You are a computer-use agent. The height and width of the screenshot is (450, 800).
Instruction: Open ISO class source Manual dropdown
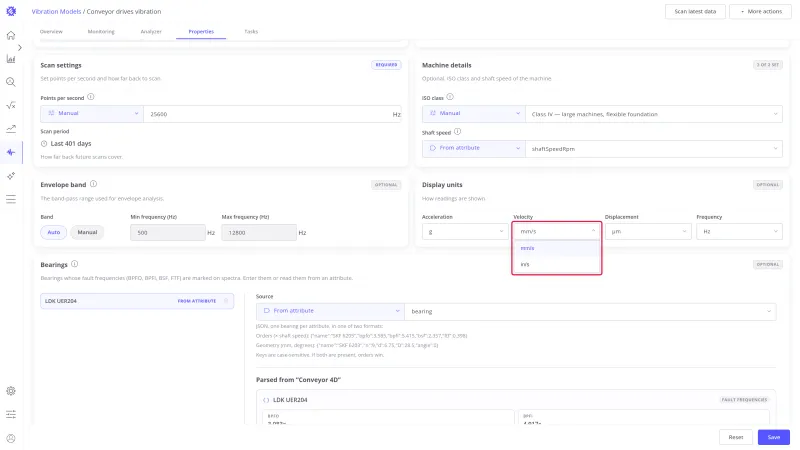(x=473, y=114)
